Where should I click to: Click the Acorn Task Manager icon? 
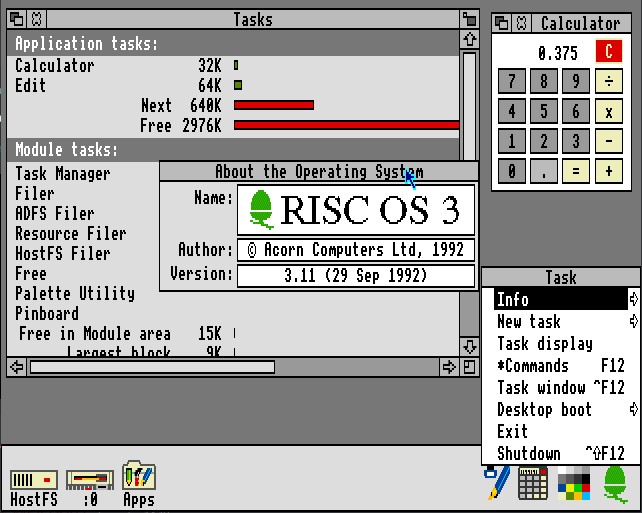click(615, 484)
